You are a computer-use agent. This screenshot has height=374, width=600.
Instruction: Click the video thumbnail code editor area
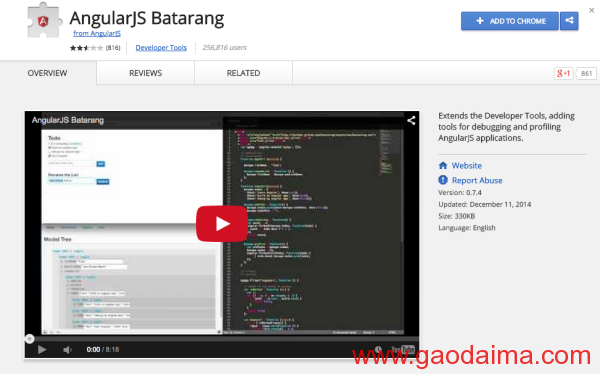pyautogui.click(x=313, y=226)
